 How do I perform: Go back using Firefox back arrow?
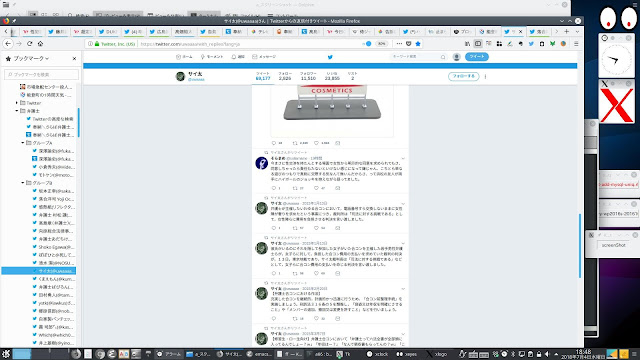tap(8, 44)
